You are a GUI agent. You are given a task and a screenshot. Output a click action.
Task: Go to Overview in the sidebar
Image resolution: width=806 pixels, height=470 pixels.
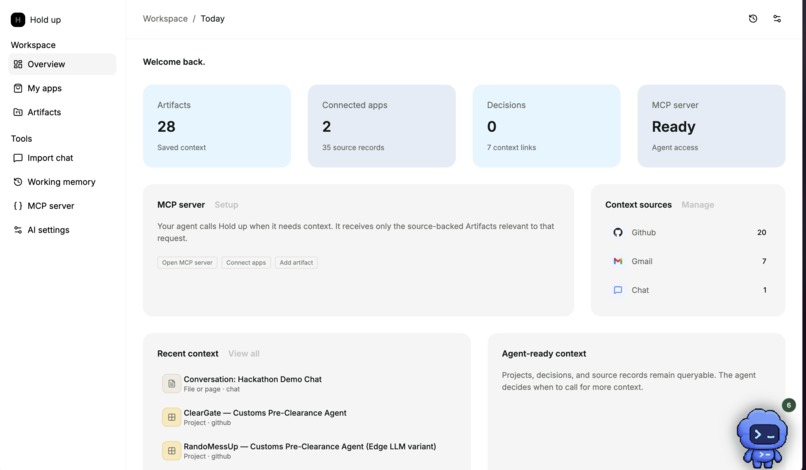[62, 64]
